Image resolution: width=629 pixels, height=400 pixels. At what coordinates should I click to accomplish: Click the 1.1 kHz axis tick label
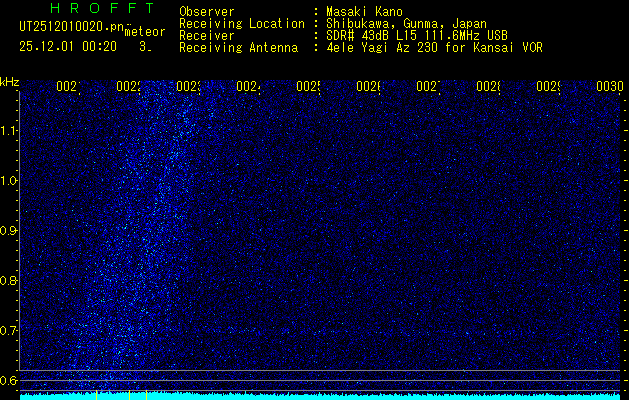[x=8, y=131]
